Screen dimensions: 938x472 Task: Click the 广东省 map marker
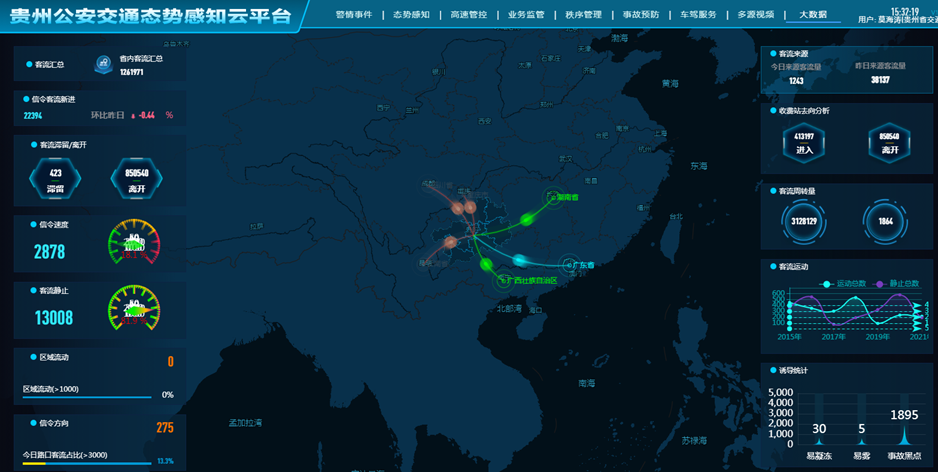[573, 265]
